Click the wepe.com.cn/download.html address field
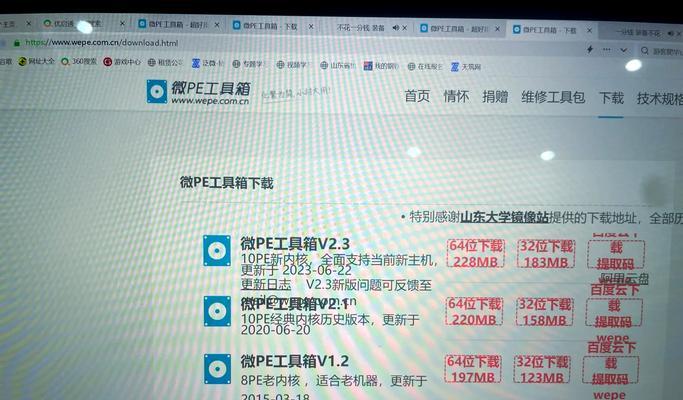 pyautogui.click(x=102, y=43)
